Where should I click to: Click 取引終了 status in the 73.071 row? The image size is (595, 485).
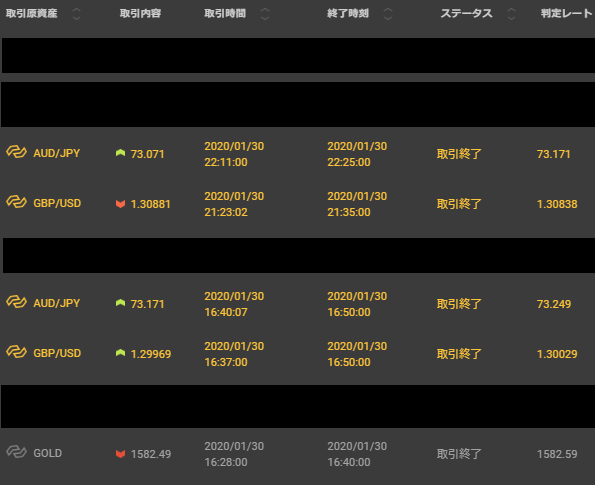pos(459,154)
